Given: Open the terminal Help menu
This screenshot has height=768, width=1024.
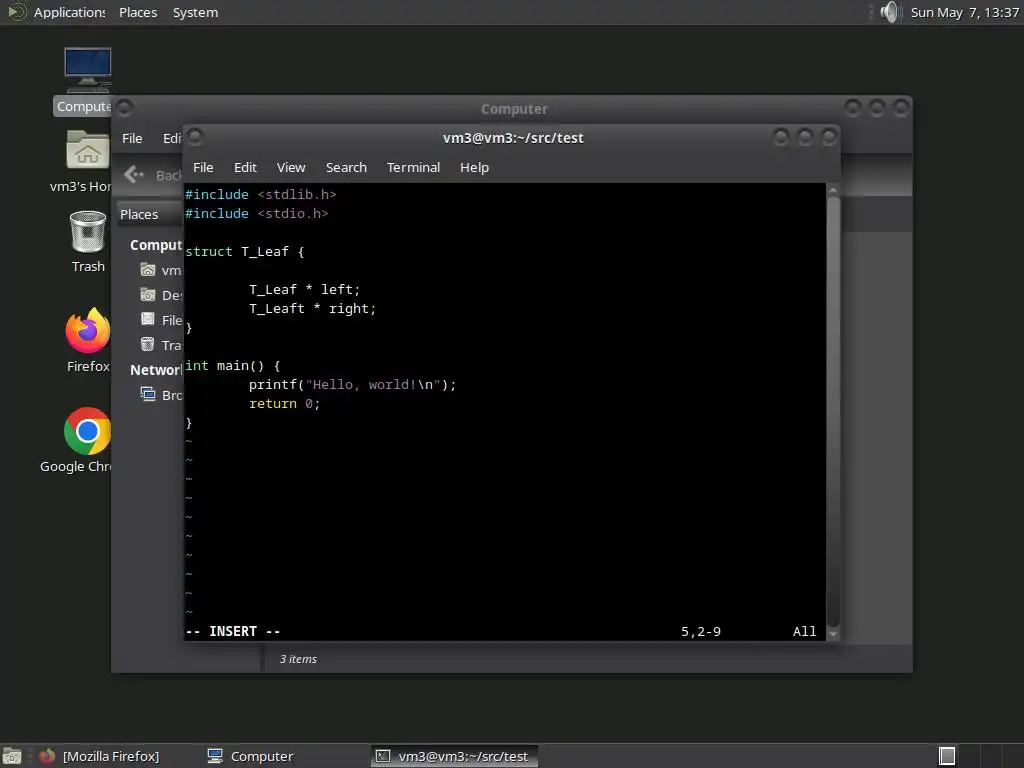Looking at the screenshot, I should coord(474,167).
